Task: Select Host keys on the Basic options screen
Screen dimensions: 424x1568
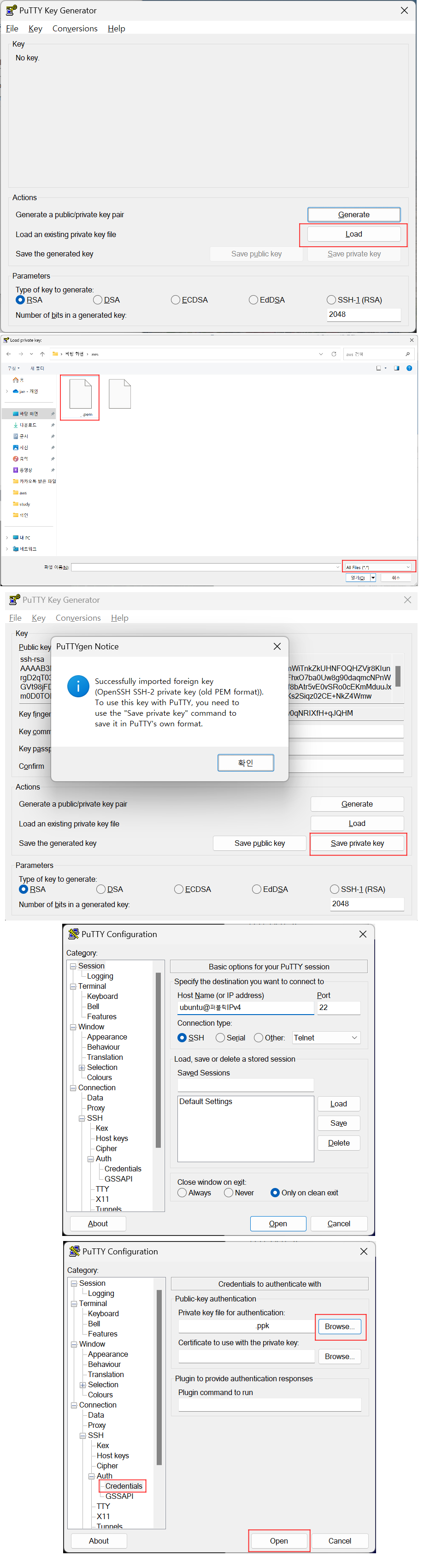Action: [112, 1138]
